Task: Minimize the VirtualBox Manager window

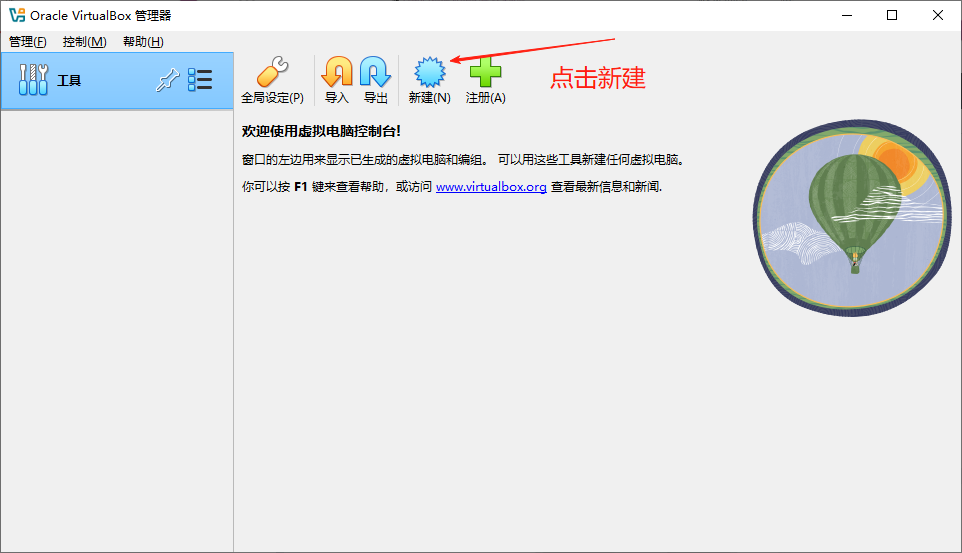Action: click(847, 15)
